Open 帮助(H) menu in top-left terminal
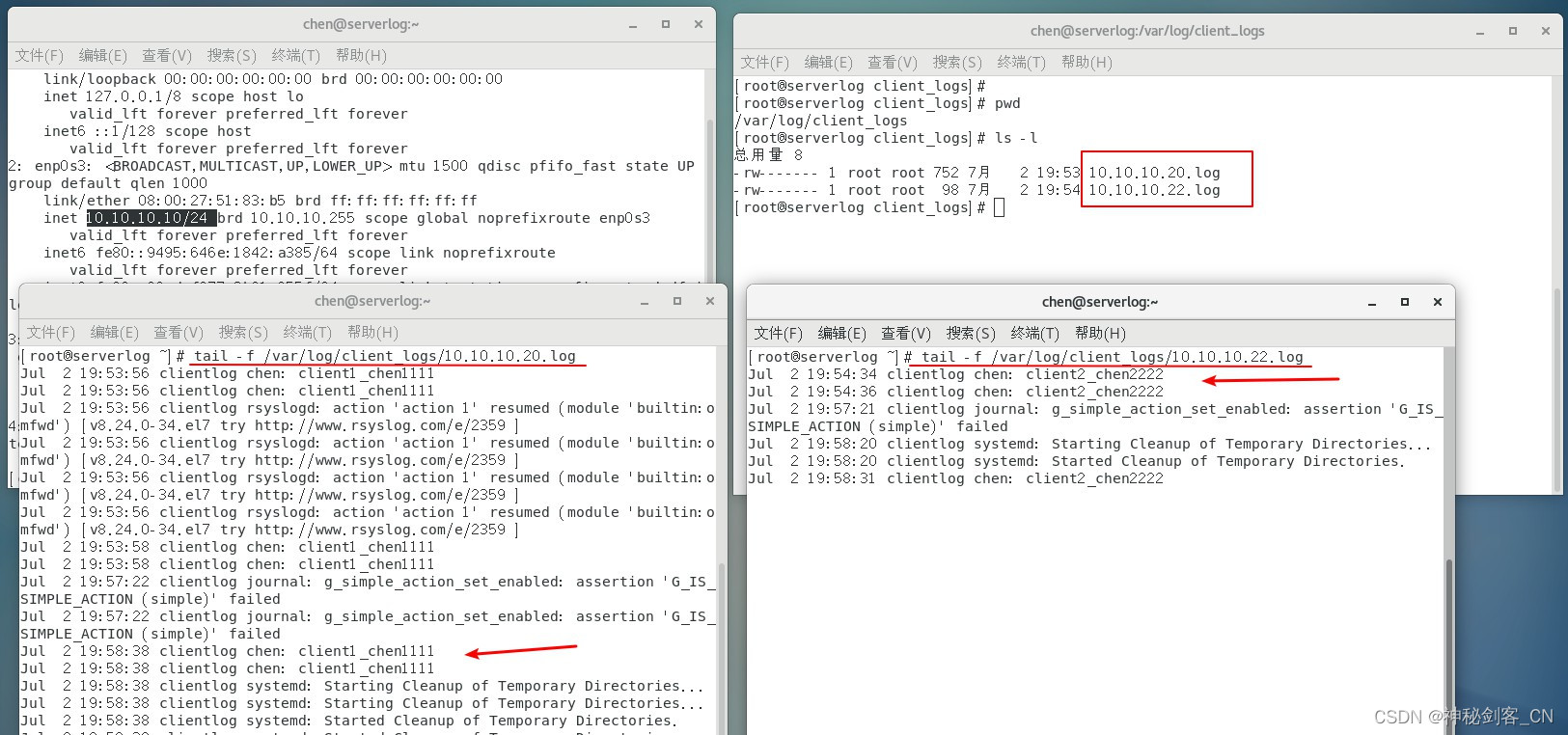1568x735 pixels. [x=361, y=55]
